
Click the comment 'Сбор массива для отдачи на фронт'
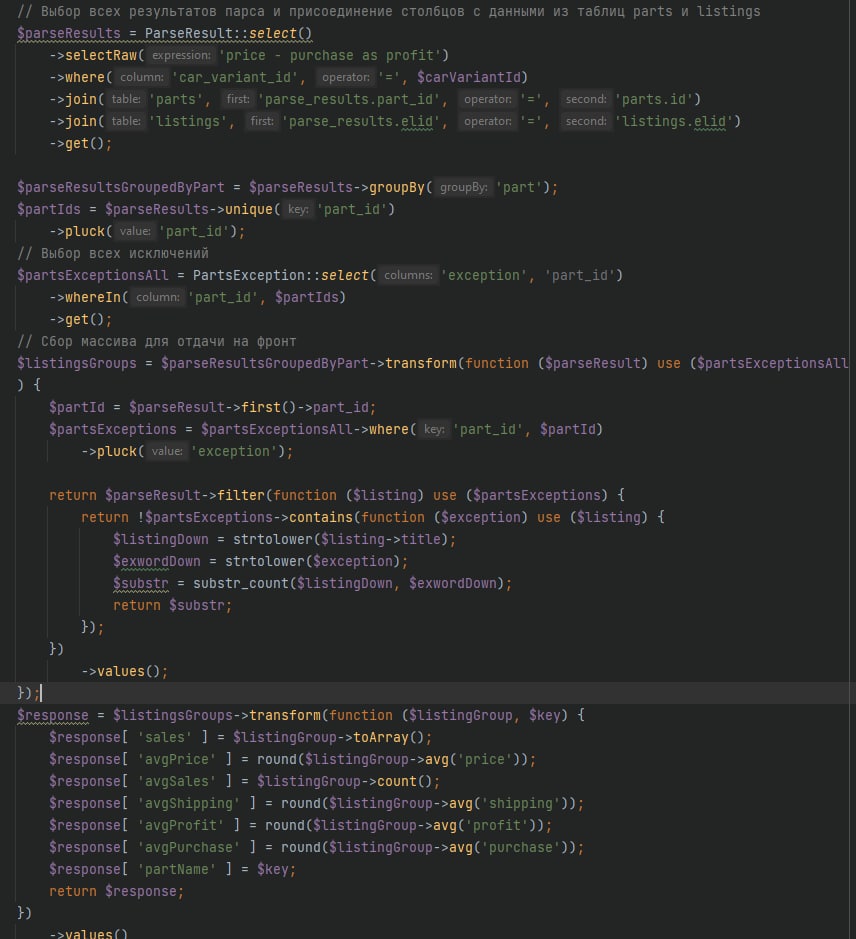pyautogui.click(x=156, y=341)
